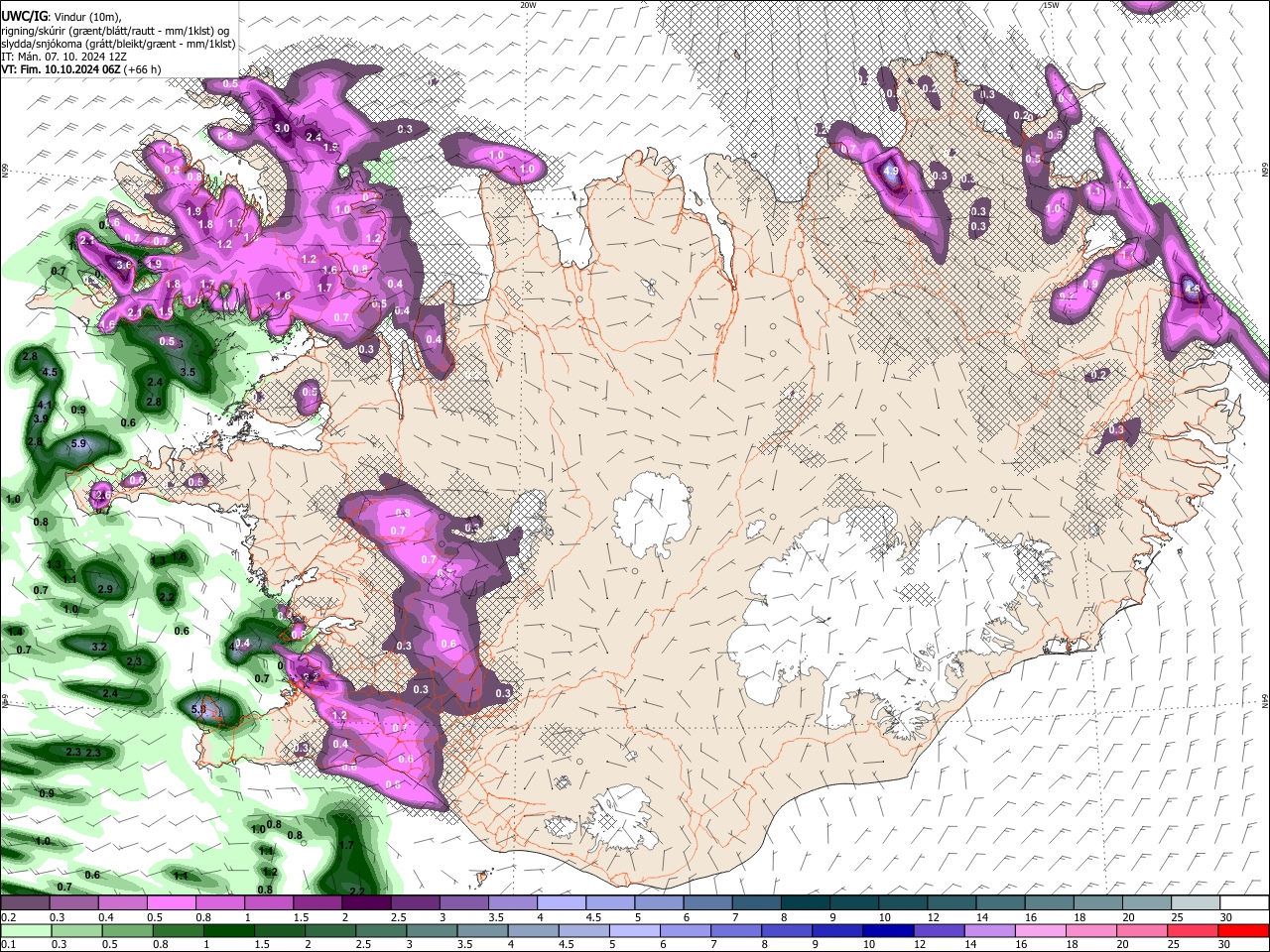Screen dimensions: 1270x952
Task: Select the '4.9' snowfall value in the north
Action: pos(891,172)
